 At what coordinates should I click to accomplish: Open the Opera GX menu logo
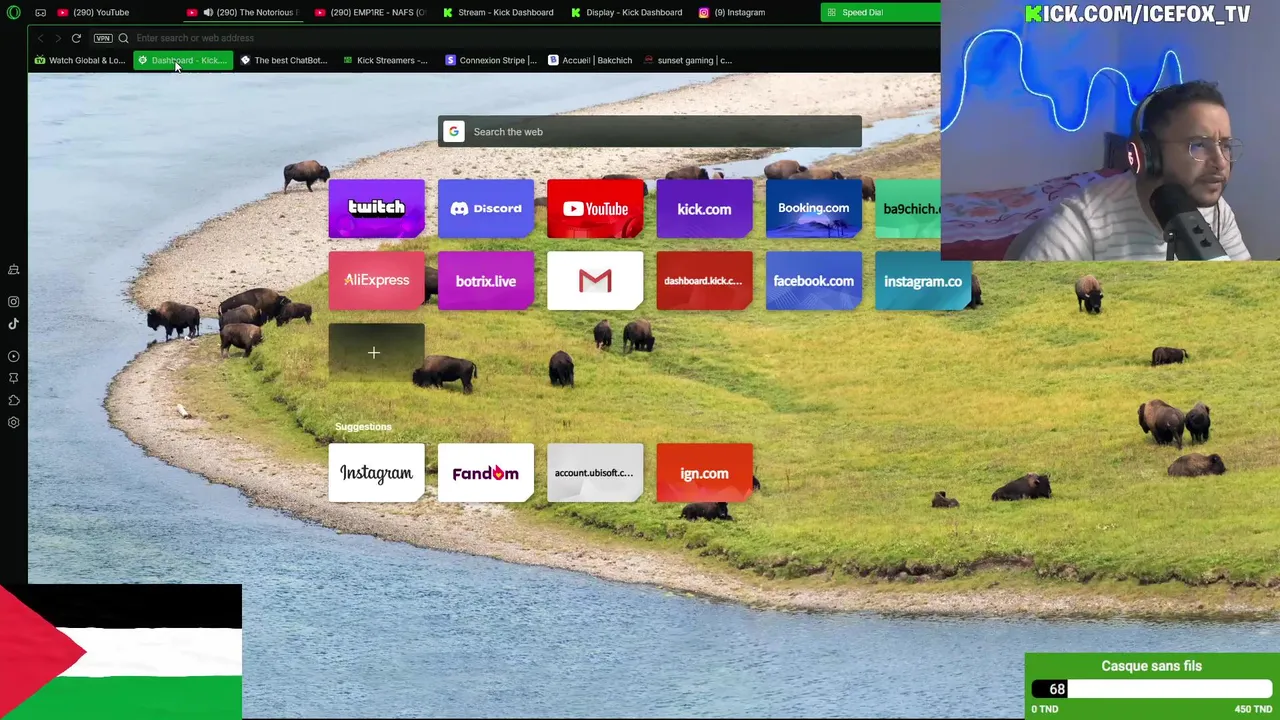pyautogui.click(x=13, y=12)
